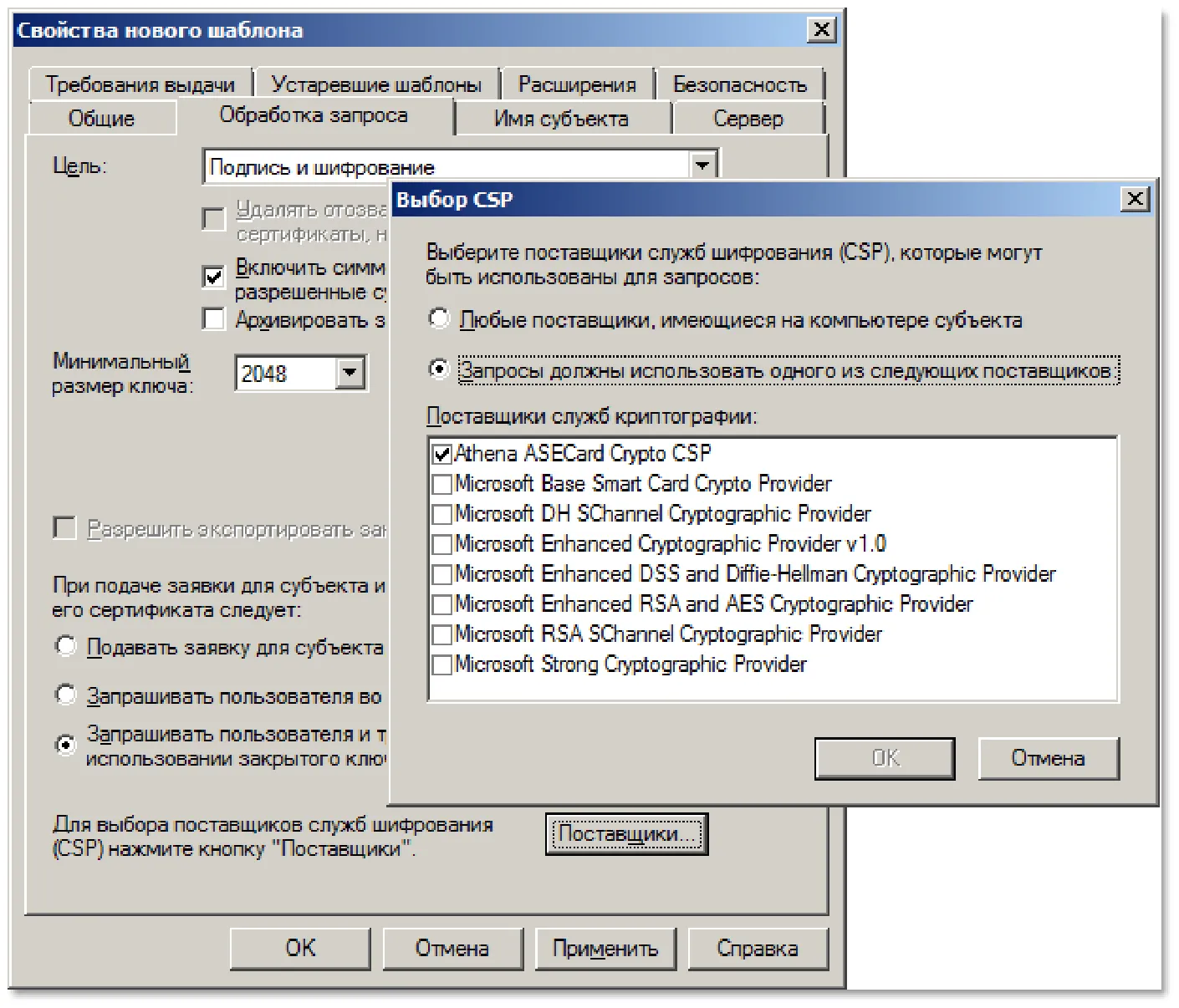
Task: Check Microsoft Strong Cryptographic Provider
Action: (x=441, y=664)
